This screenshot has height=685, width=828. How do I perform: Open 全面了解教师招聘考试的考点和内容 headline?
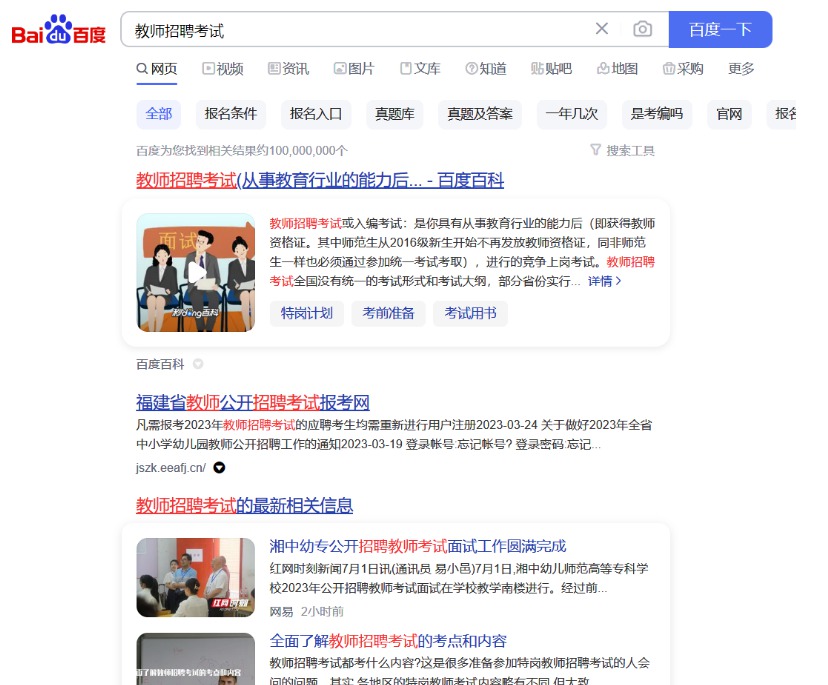(388, 641)
